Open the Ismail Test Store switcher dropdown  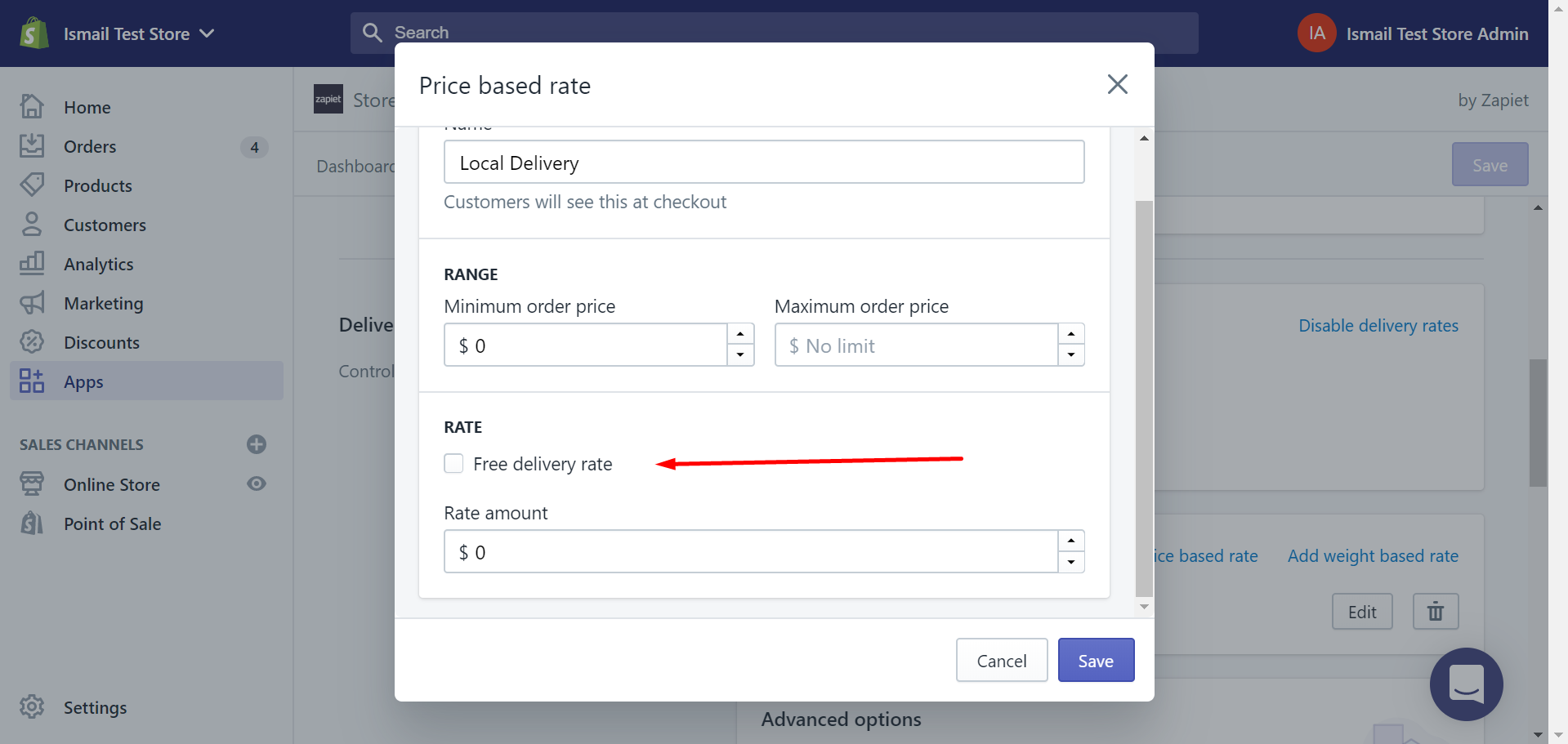(x=139, y=33)
